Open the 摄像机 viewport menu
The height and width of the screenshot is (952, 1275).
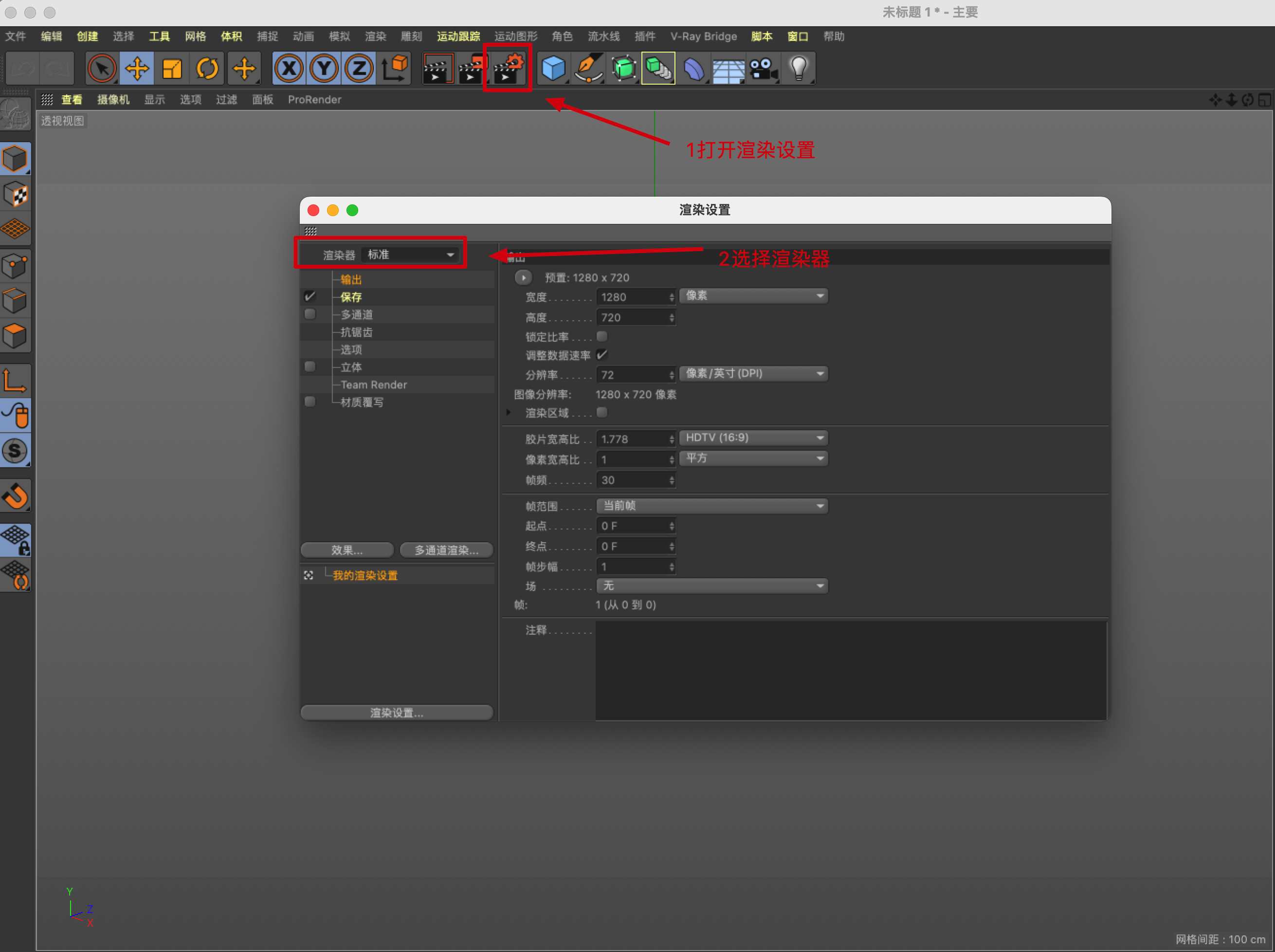coord(113,100)
